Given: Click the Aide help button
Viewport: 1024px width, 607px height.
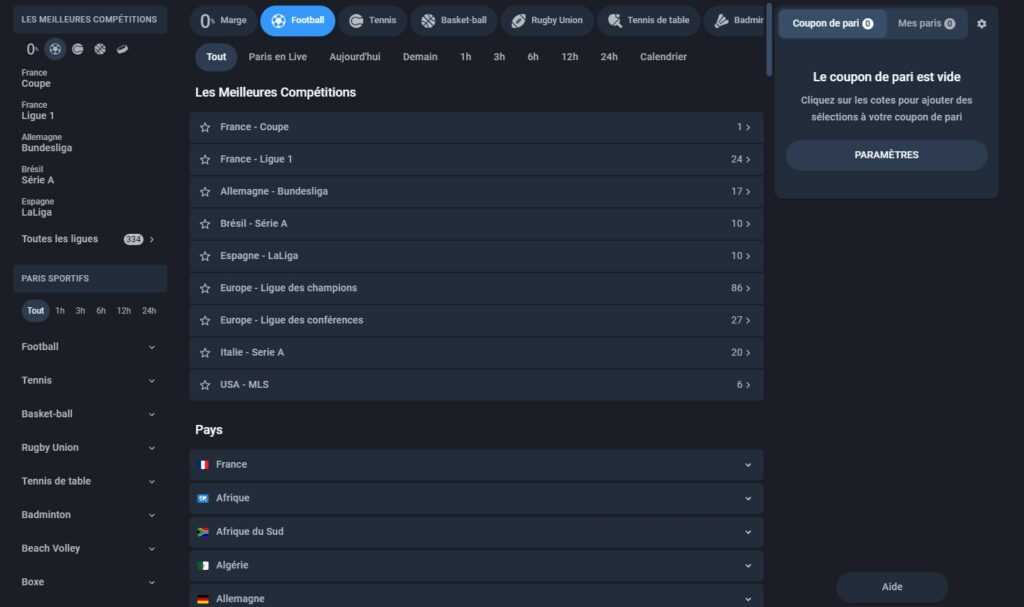Looking at the screenshot, I should pyautogui.click(x=891, y=587).
